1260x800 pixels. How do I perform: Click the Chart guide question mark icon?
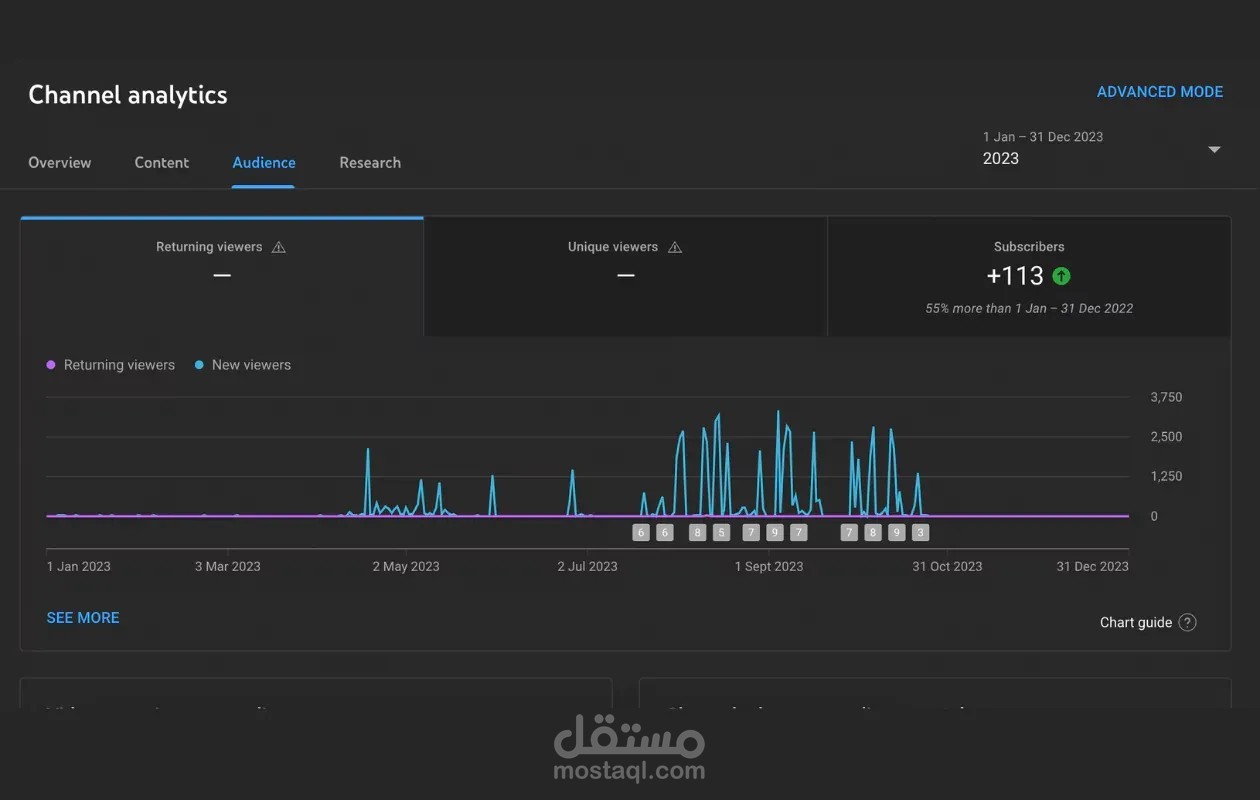pos(1187,622)
